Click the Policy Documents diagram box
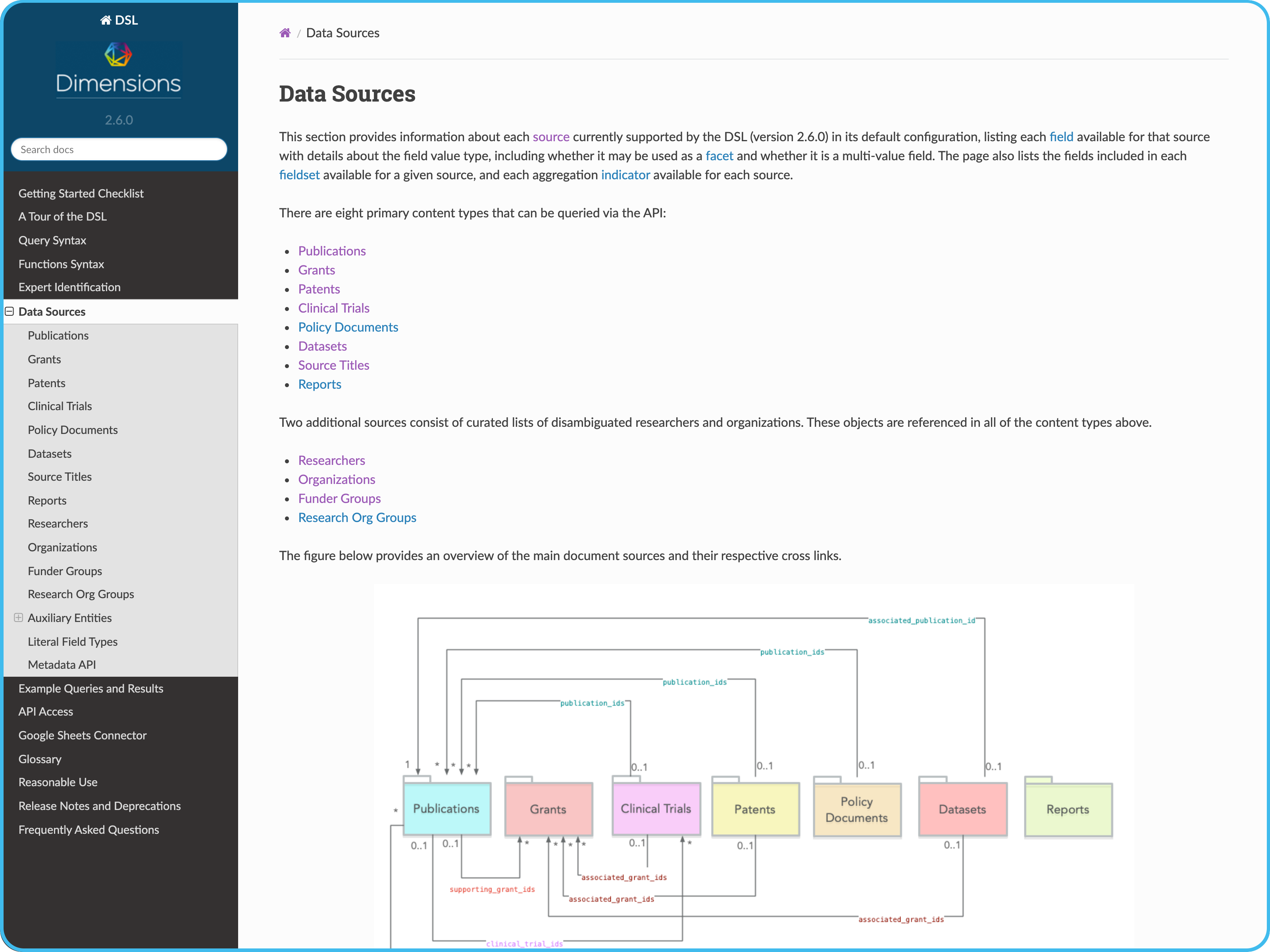Image resolution: width=1270 pixels, height=952 pixels. pos(856,810)
